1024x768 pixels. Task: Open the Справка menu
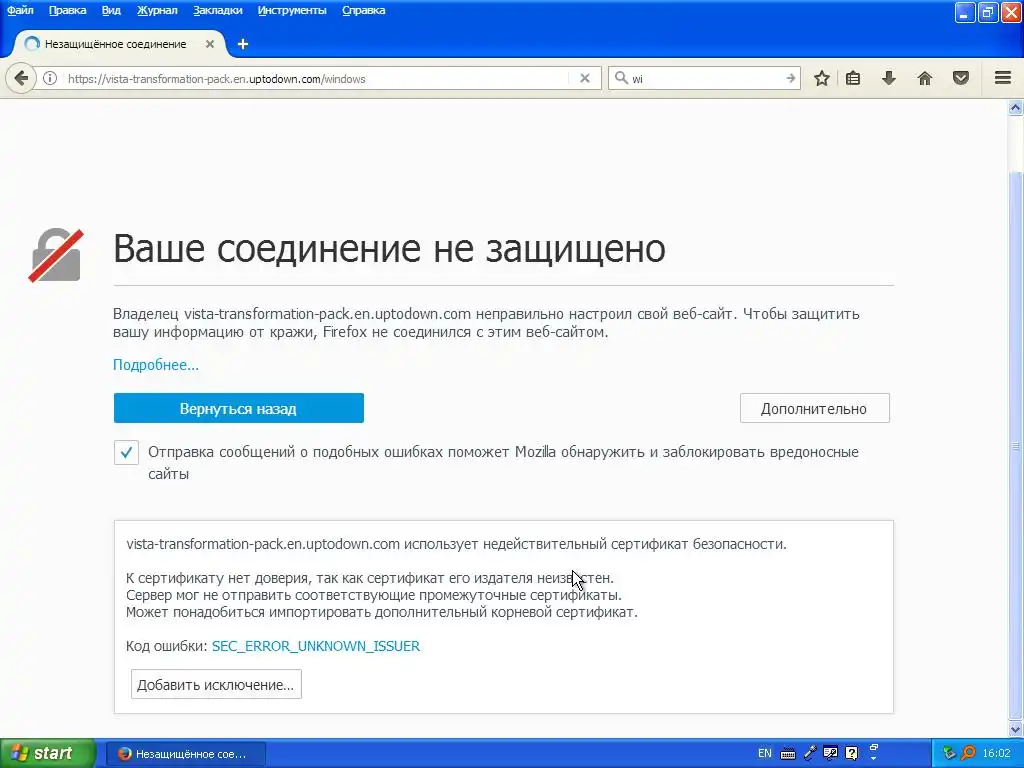(364, 10)
